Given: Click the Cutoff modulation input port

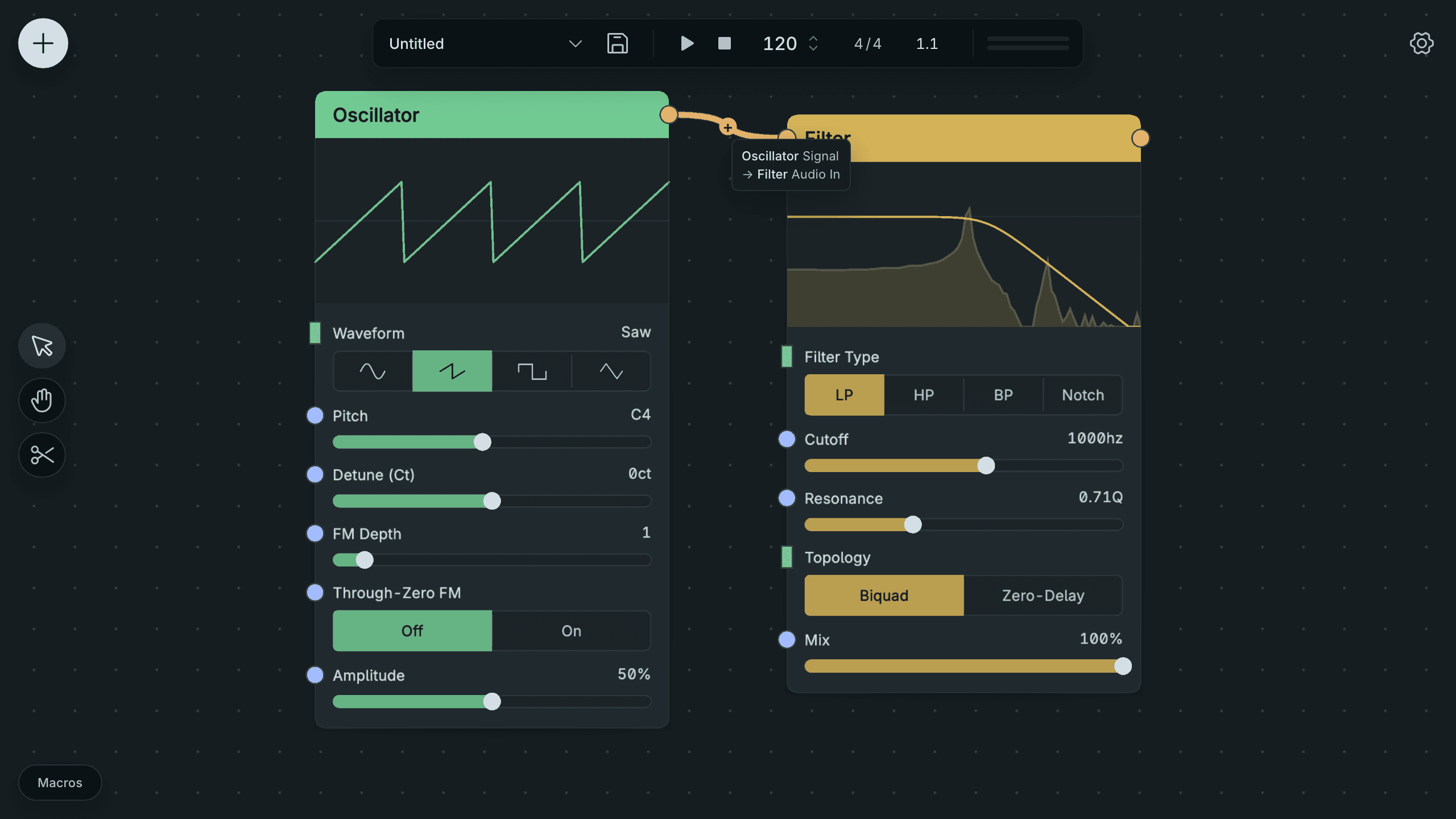Looking at the screenshot, I should [x=787, y=439].
